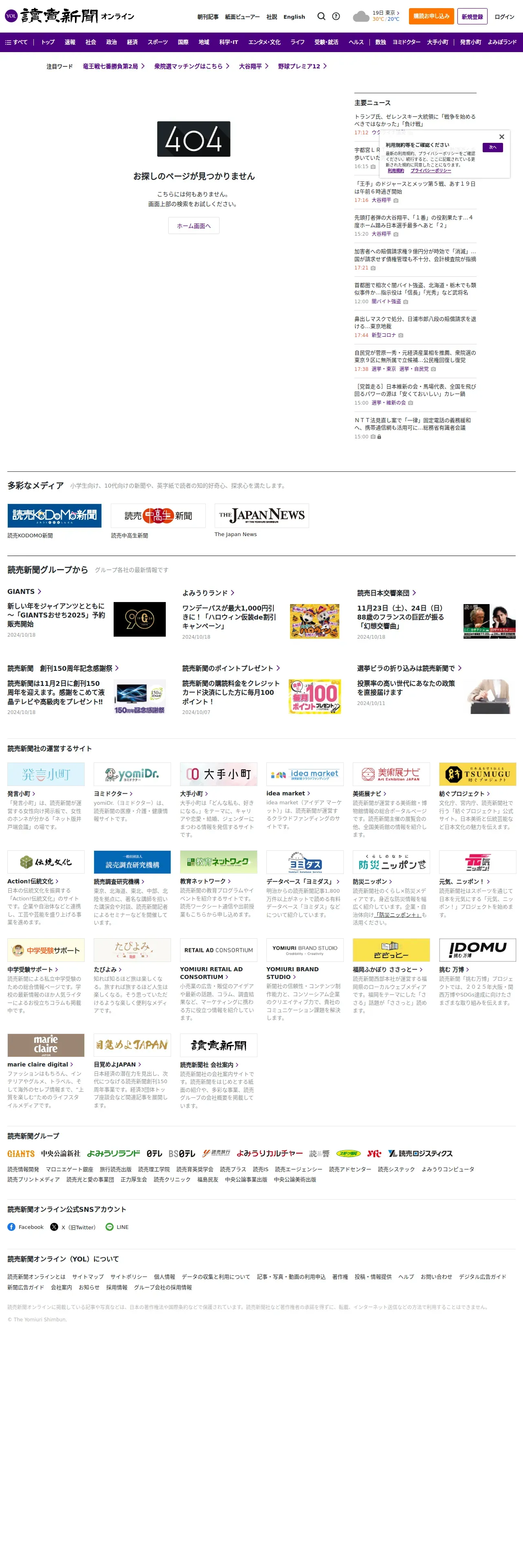Open the hamburger すべて menu
This screenshot has height=1568, width=523.
pos(16,42)
